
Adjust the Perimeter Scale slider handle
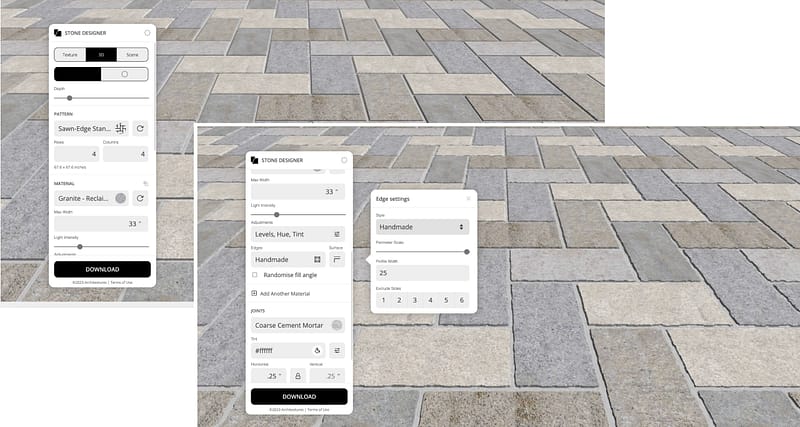point(466,251)
